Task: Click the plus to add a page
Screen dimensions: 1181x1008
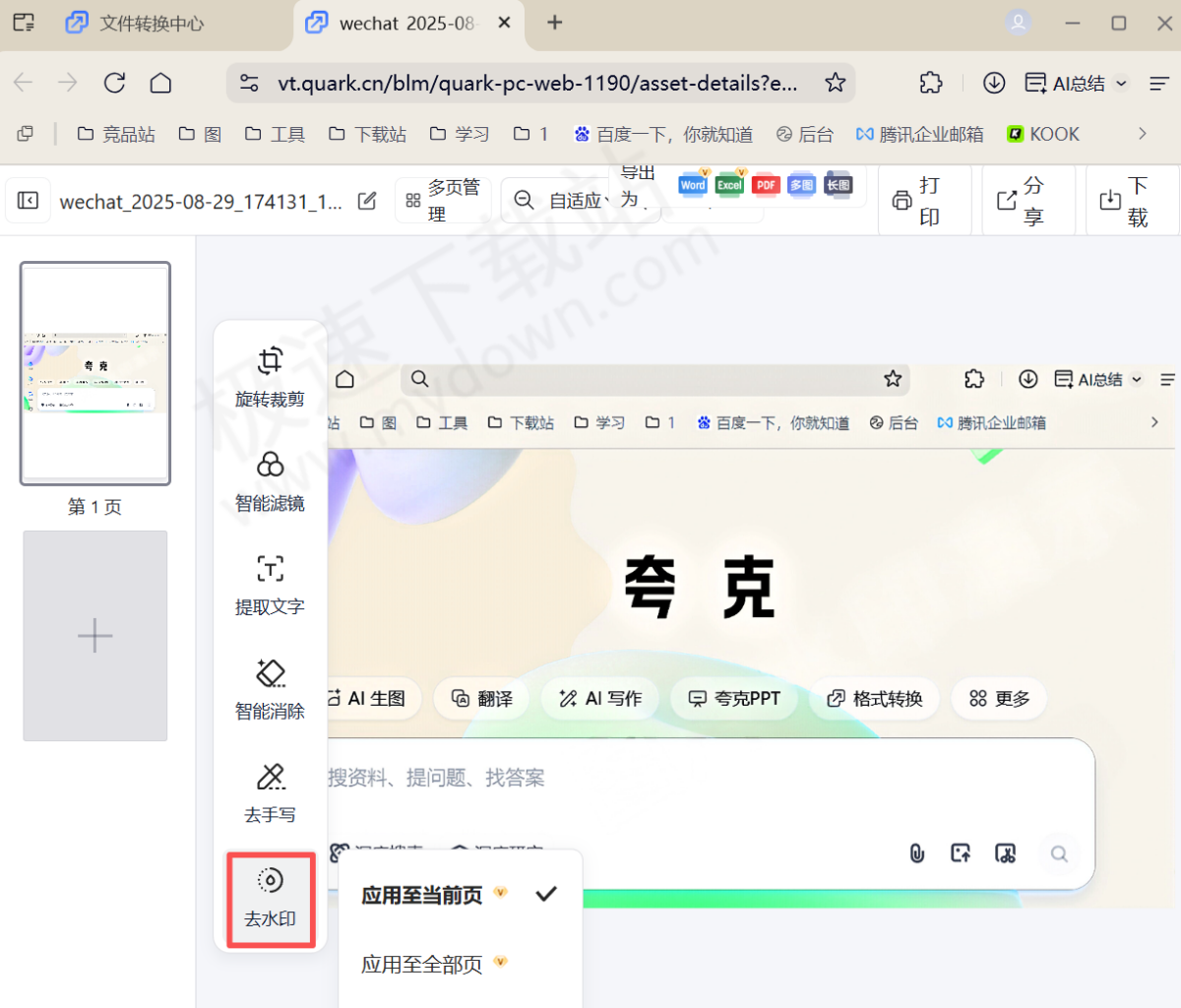Action: [x=94, y=635]
